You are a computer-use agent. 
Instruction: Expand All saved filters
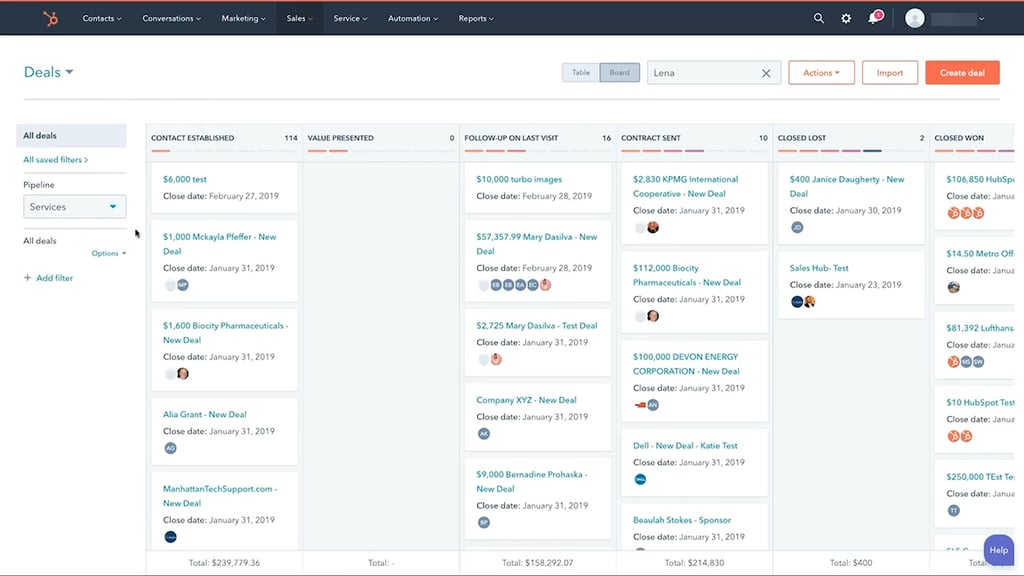(56, 159)
